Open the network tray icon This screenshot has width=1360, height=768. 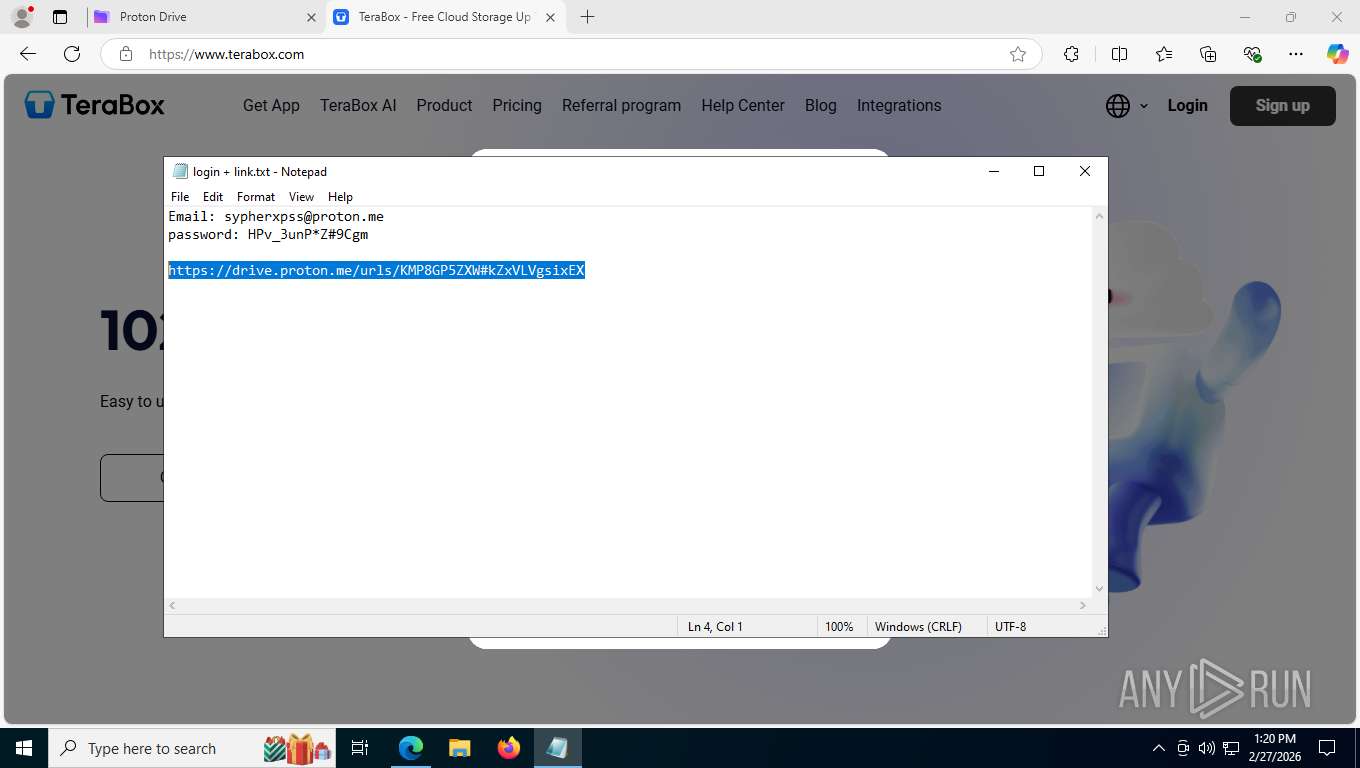coord(1231,748)
